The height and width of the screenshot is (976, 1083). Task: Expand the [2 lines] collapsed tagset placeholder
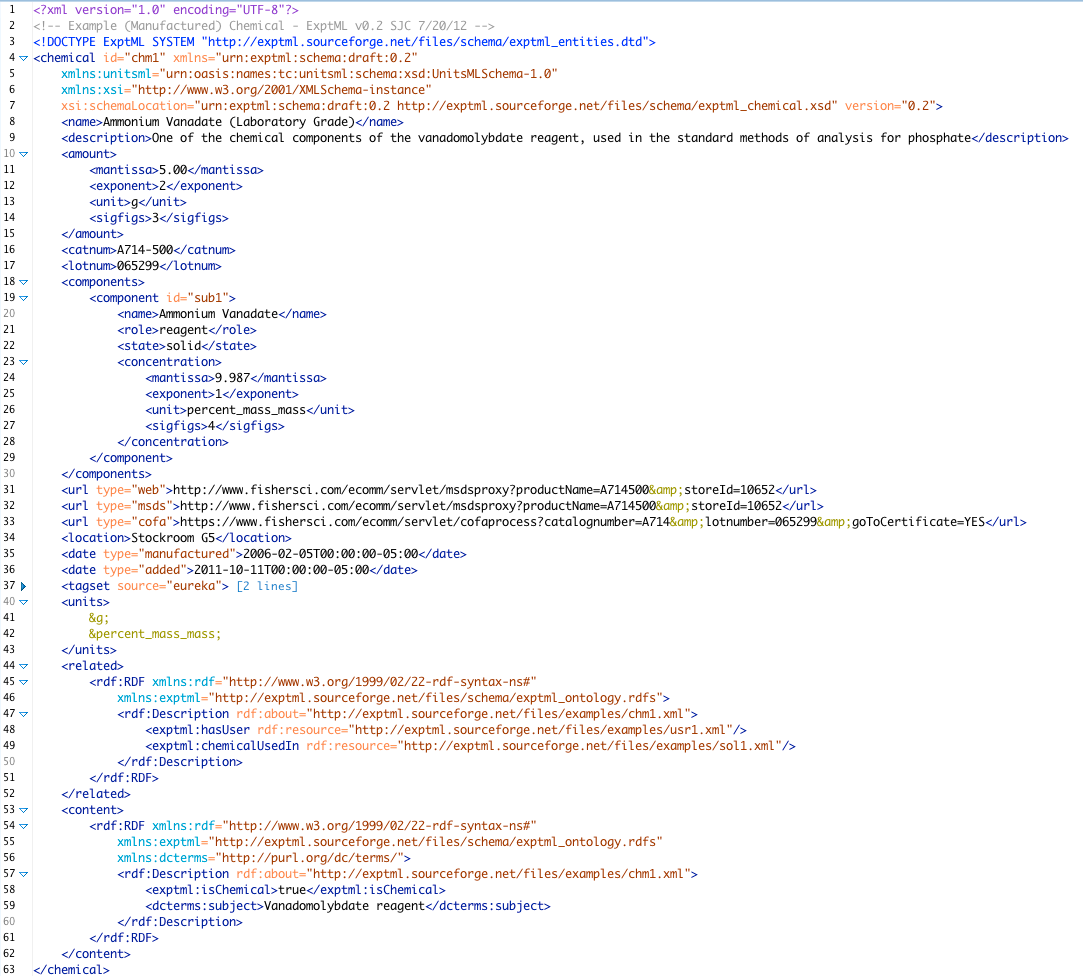pos(250,585)
